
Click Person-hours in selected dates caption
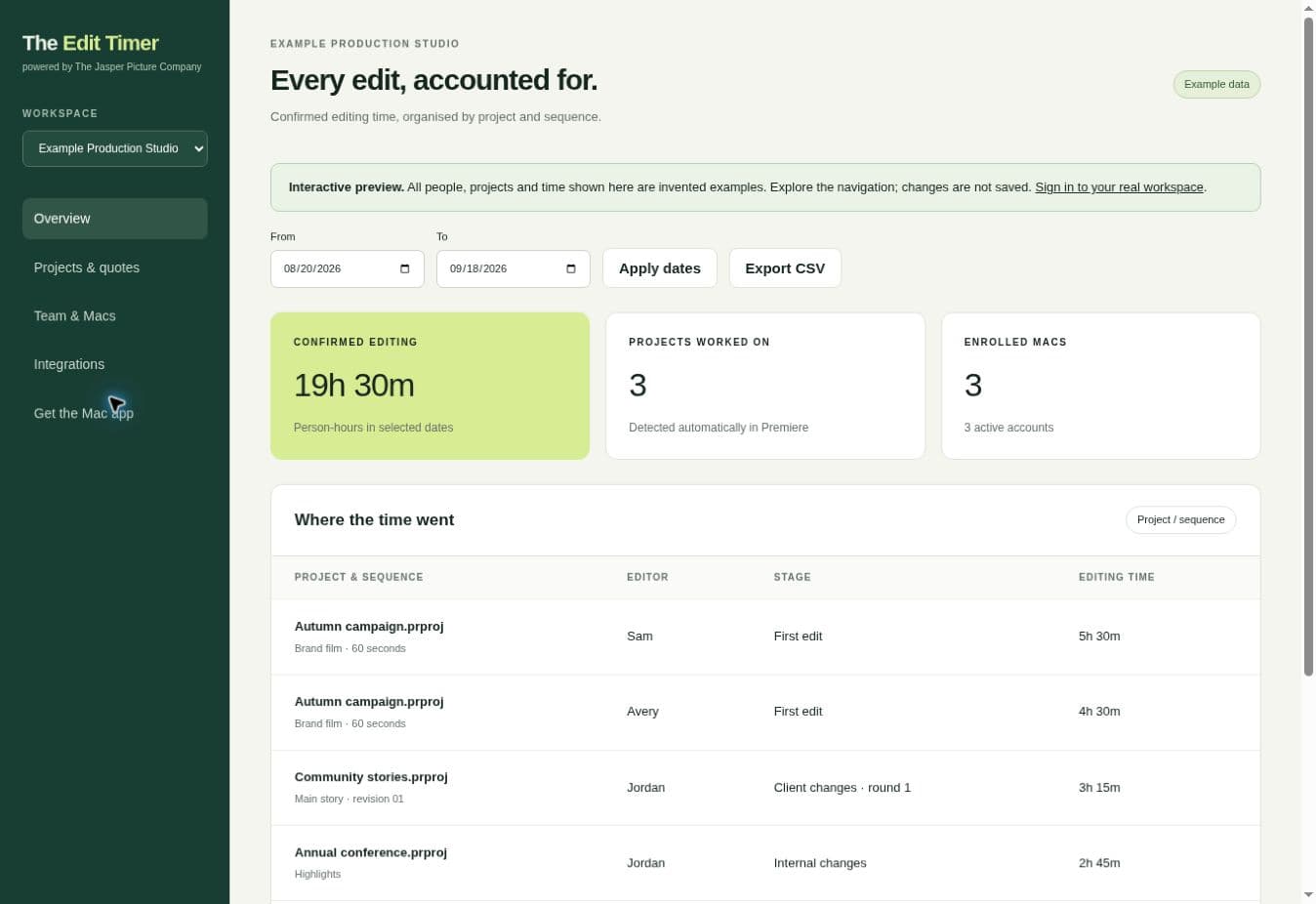(x=373, y=428)
